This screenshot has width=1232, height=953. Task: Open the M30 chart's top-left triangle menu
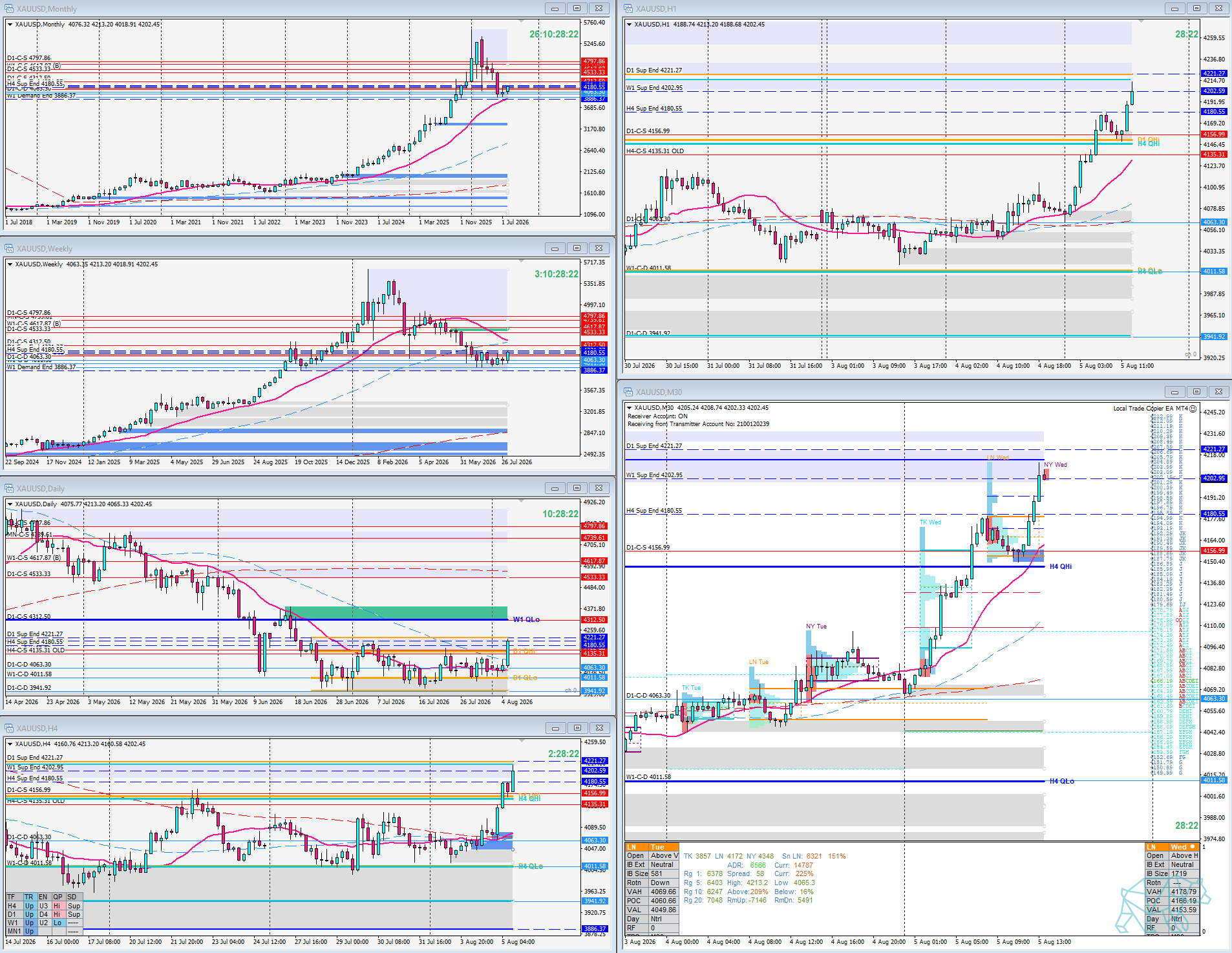[x=629, y=408]
